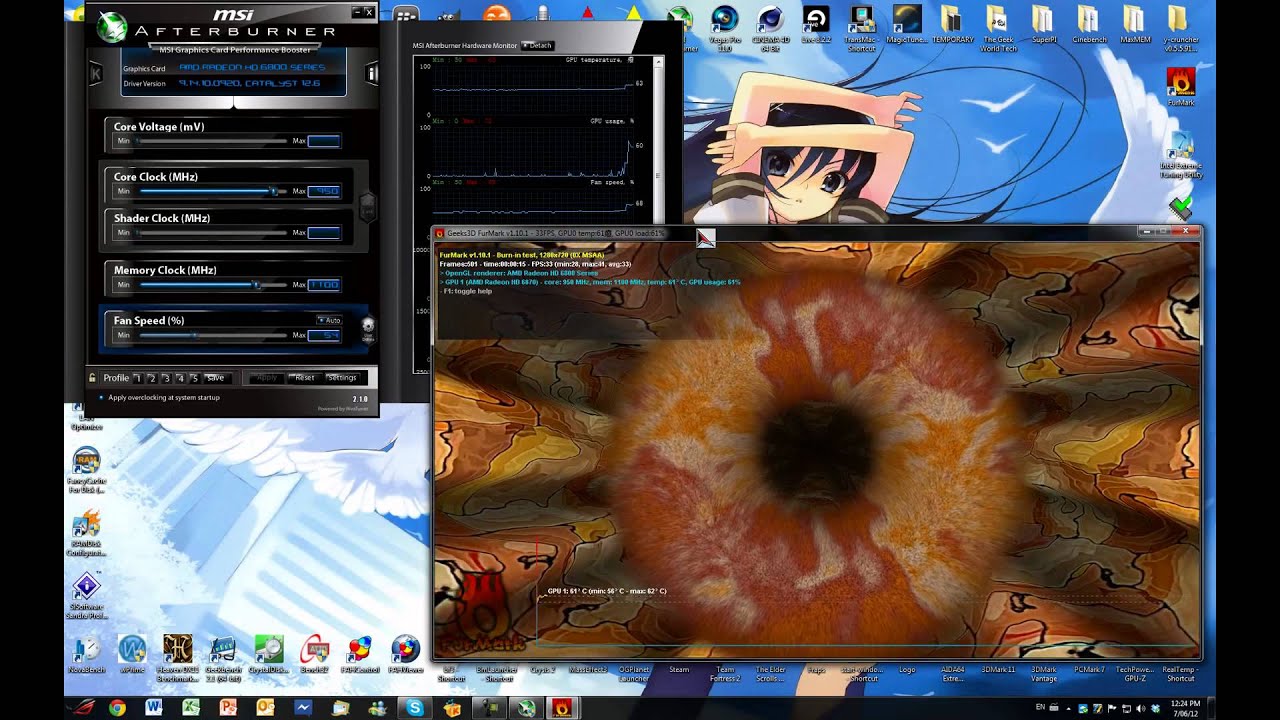1280x720 pixels.
Task: Select Afterburner profile slot 1
Action: [x=138, y=378]
